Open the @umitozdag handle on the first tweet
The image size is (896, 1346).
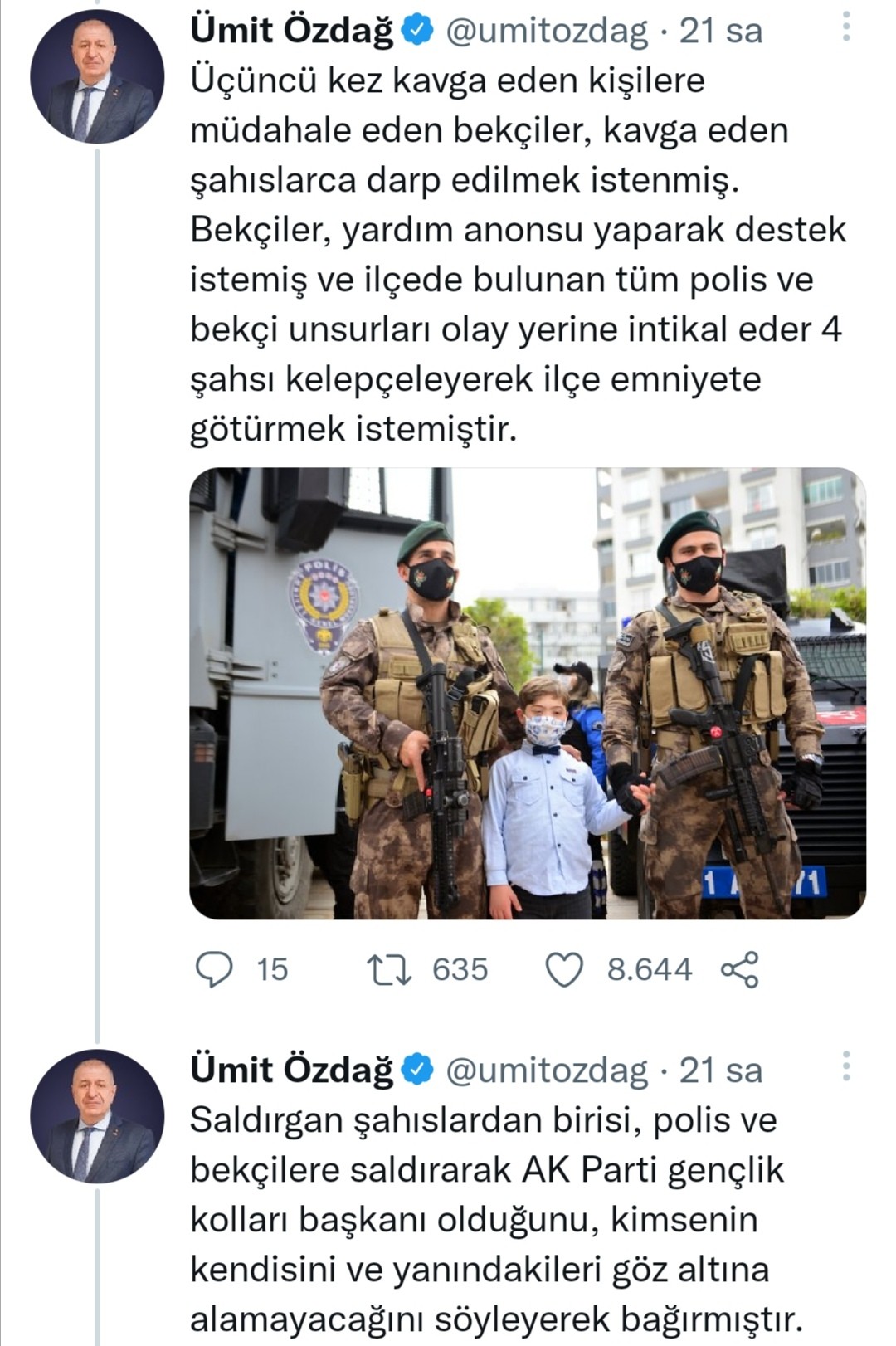coord(547,31)
